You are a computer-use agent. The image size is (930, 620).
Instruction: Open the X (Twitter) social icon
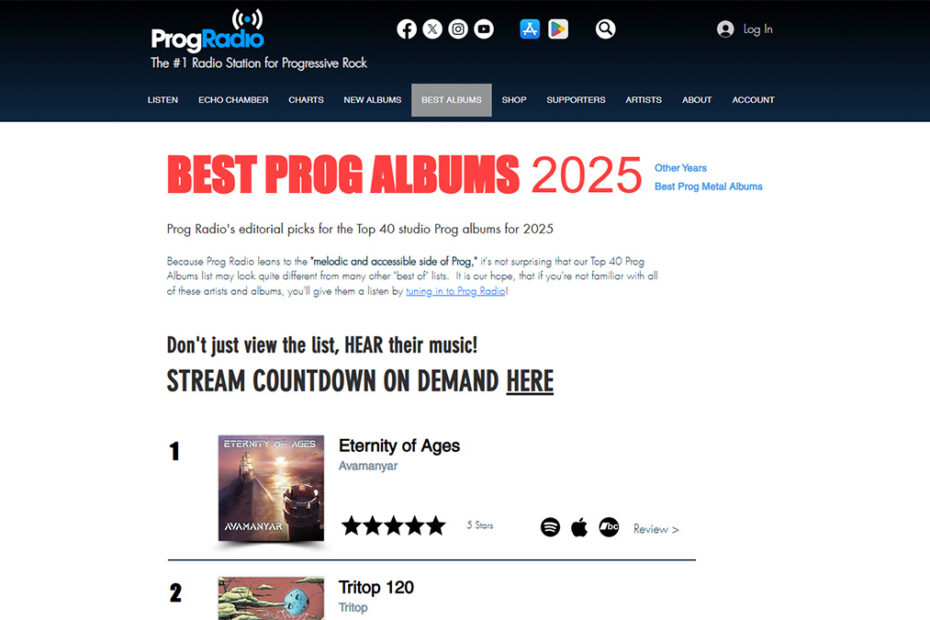click(432, 29)
